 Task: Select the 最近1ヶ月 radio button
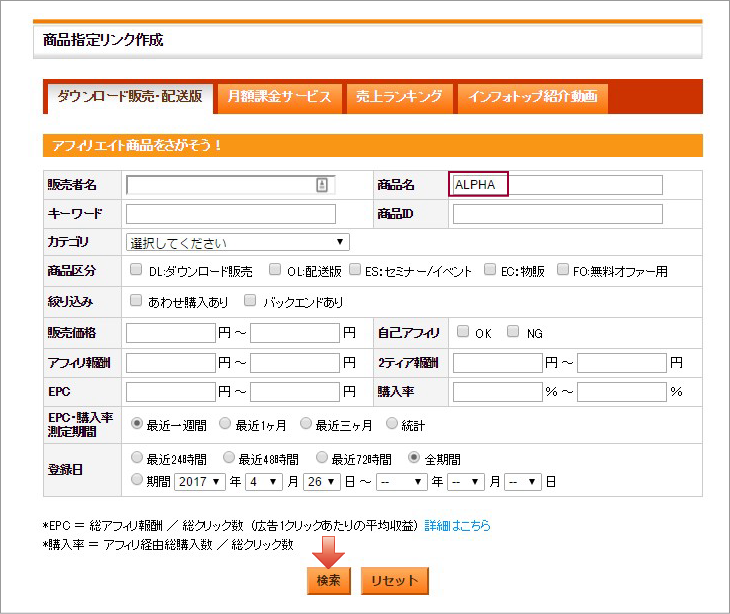[225, 423]
